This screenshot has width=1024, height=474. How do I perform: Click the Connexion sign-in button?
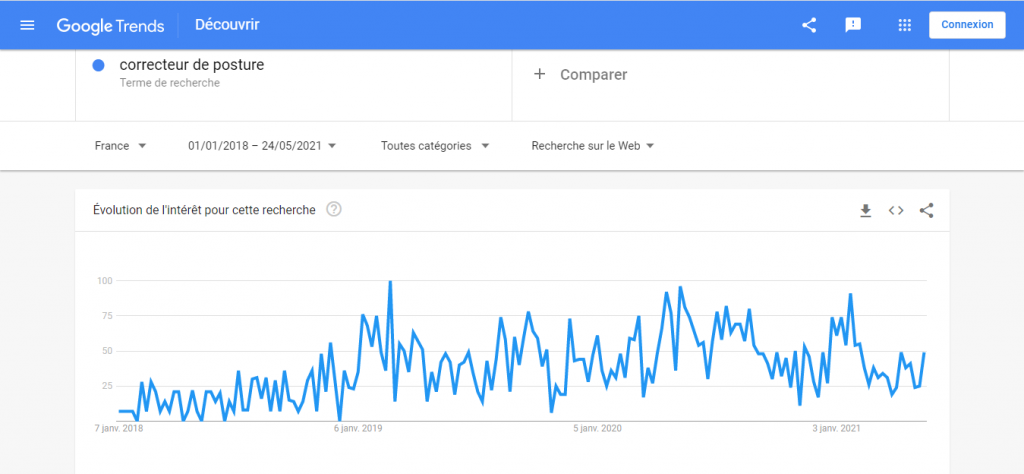click(966, 25)
